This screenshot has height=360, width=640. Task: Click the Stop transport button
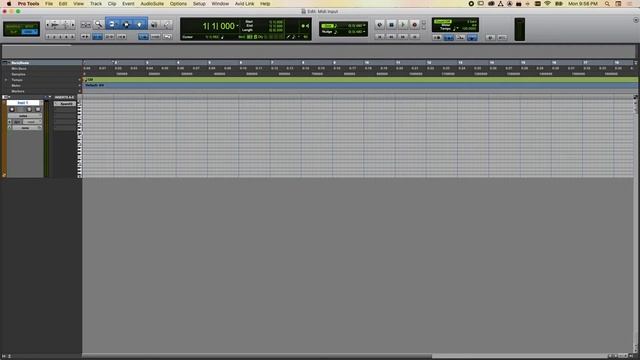click(391, 25)
